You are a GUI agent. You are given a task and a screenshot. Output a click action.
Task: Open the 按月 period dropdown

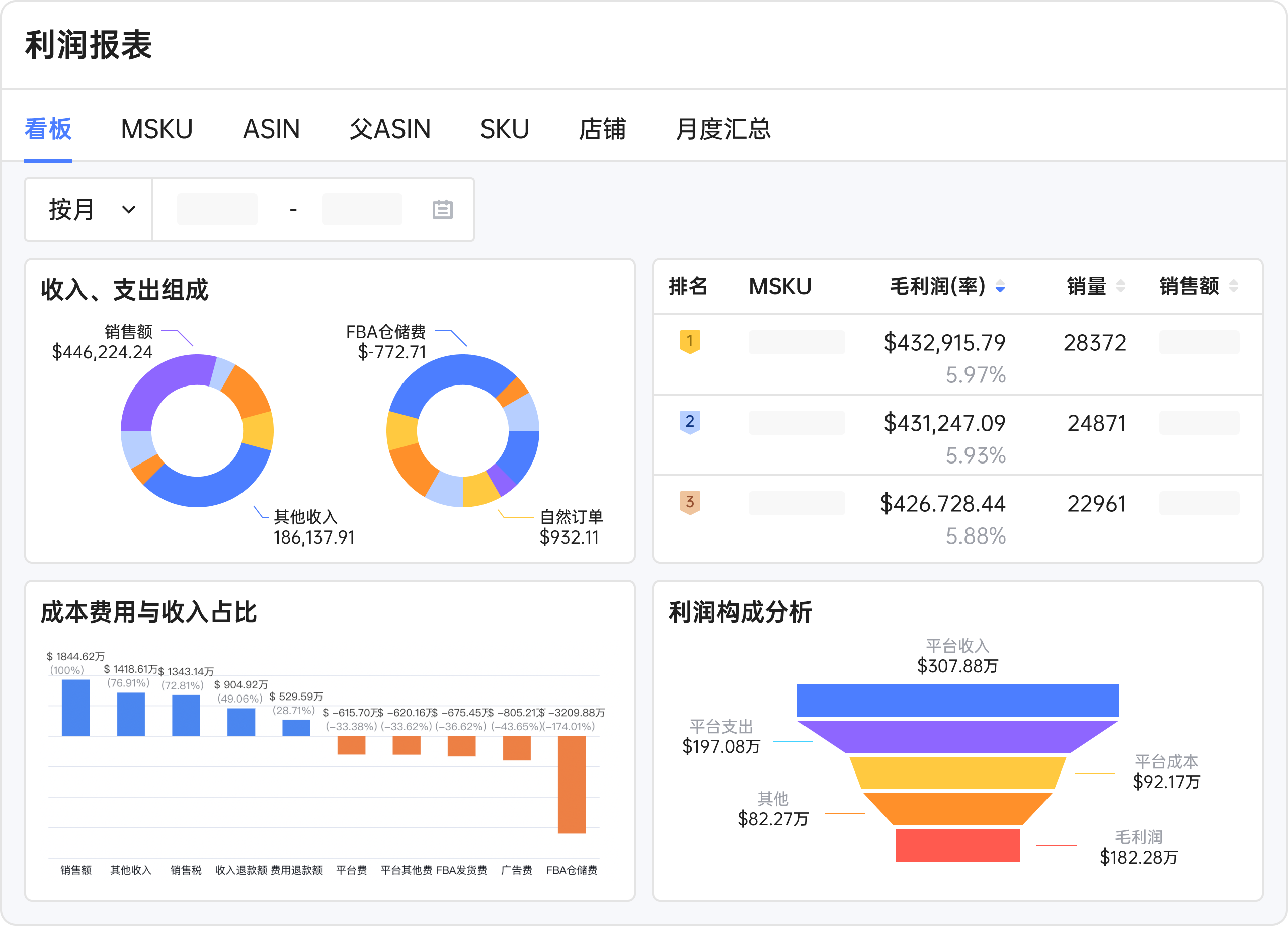[x=88, y=209]
